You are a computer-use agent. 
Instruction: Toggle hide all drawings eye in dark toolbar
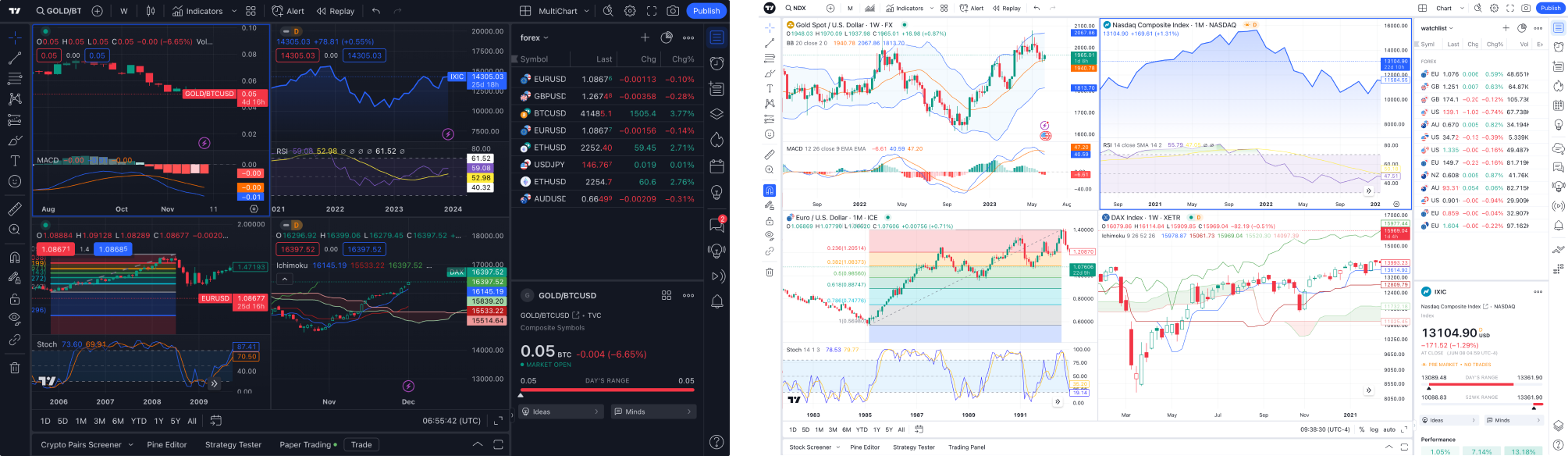(14, 319)
